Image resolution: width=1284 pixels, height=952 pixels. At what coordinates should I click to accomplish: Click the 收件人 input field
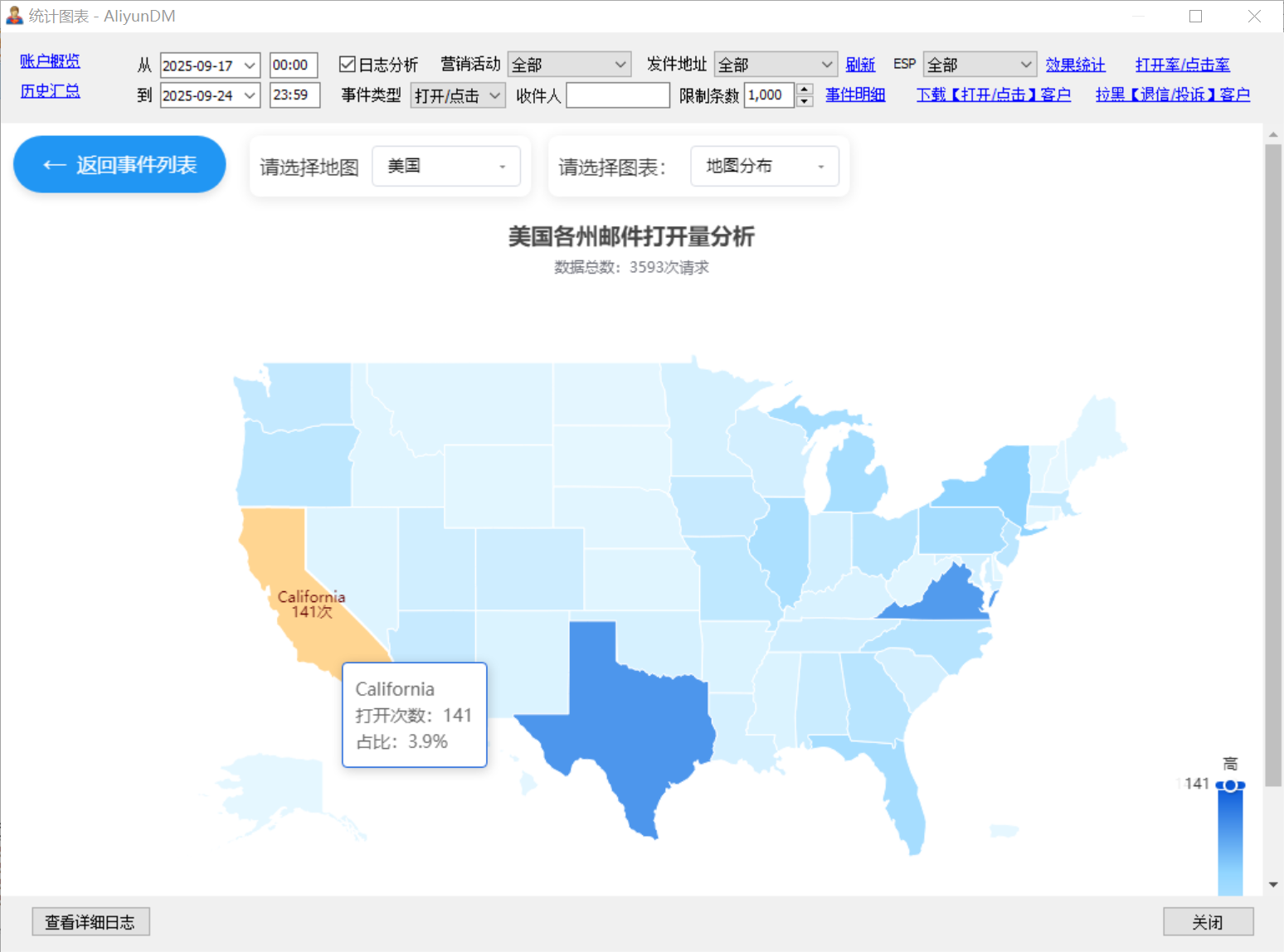[x=617, y=95]
